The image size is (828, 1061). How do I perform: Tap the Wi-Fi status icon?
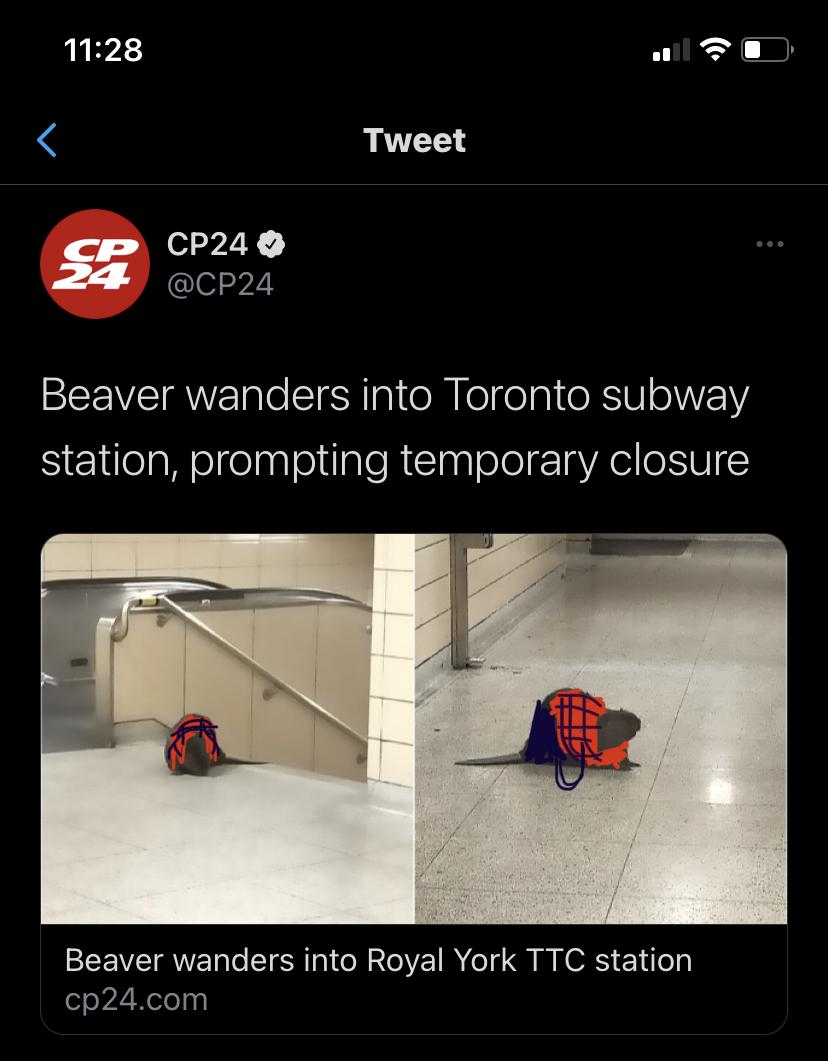(715, 49)
